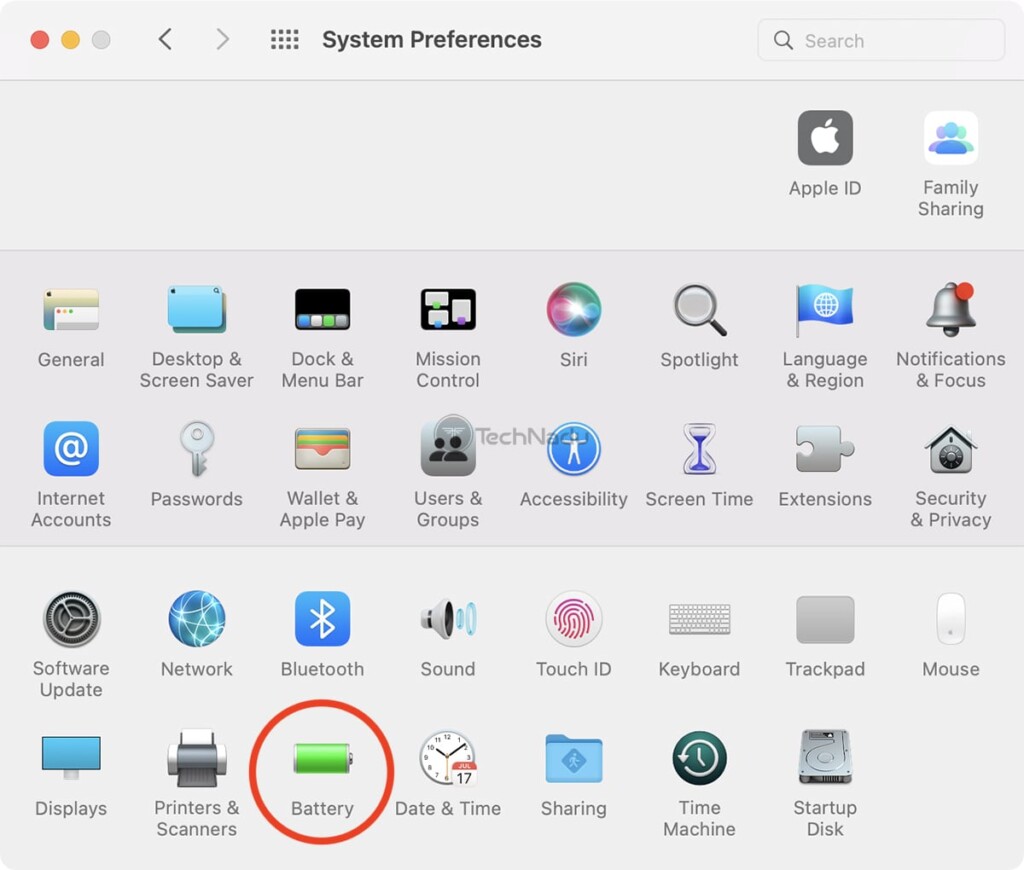Minimize the System Preferences window

(71, 40)
